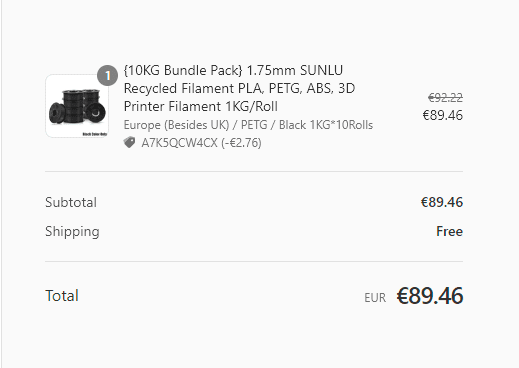Viewport: 519px width, 368px height.
Task: Click the text Printer Filament 1KG/Roll
Action: [201, 107]
